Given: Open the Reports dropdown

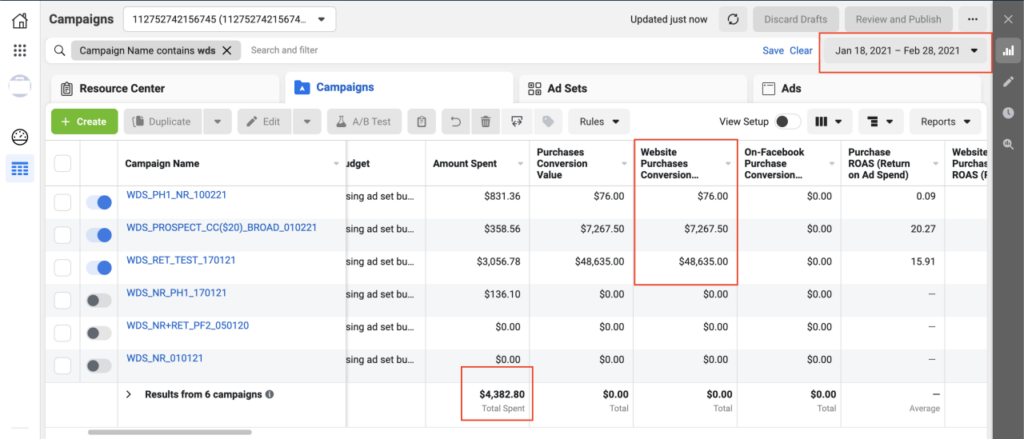Looking at the screenshot, I should [x=945, y=122].
